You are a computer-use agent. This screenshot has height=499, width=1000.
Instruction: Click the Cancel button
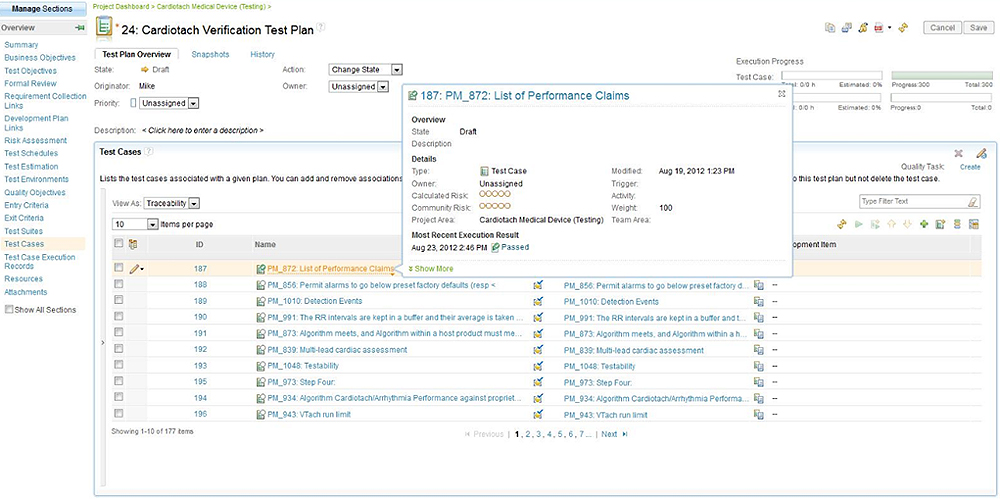(x=943, y=27)
